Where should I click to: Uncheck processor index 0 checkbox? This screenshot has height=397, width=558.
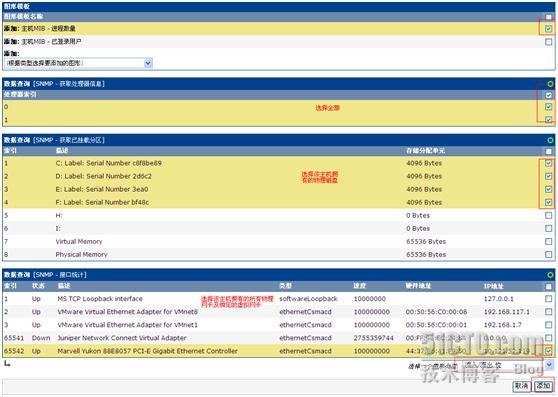[x=548, y=107]
